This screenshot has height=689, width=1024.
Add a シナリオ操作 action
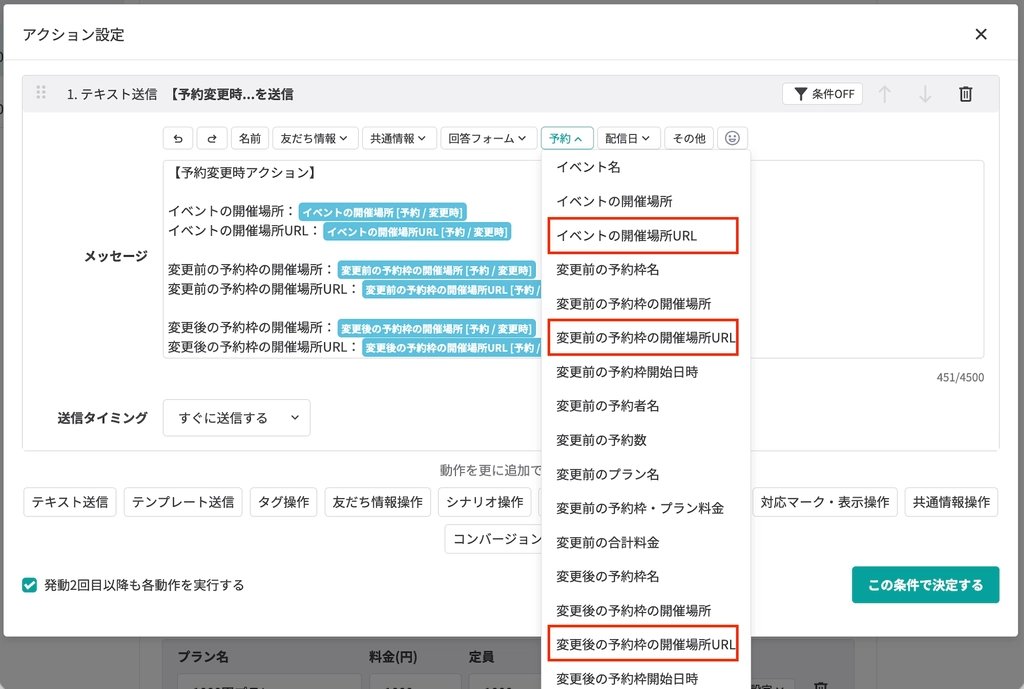pyautogui.click(x=485, y=502)
